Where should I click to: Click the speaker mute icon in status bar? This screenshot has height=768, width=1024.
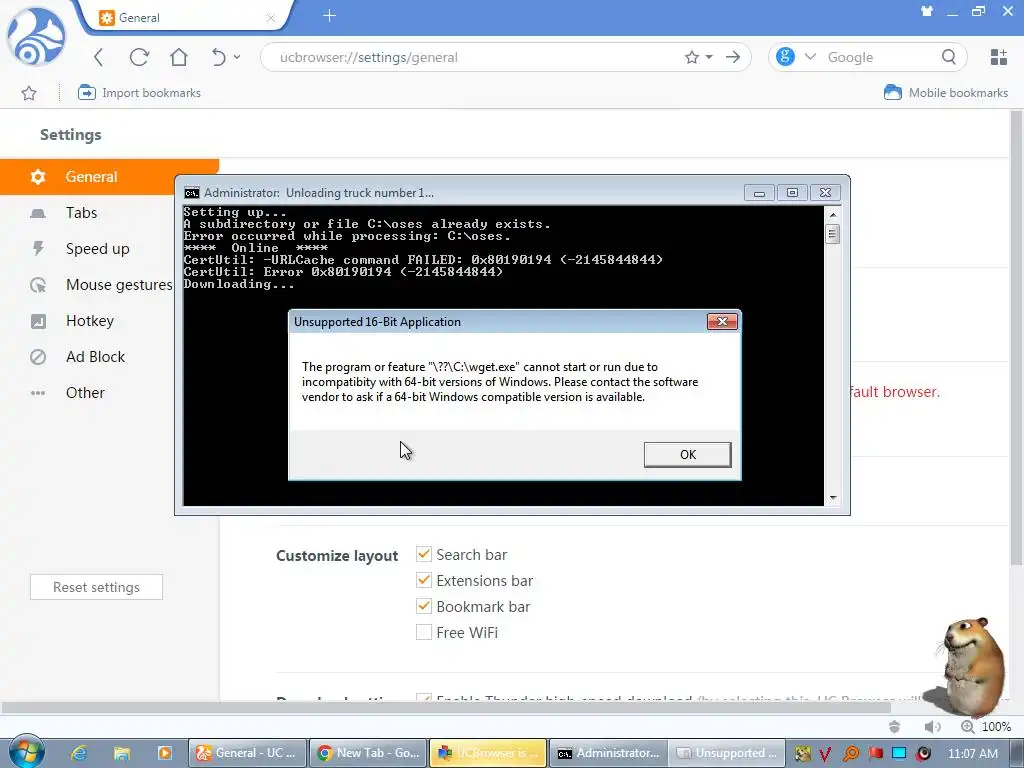[x=933, y=727]
